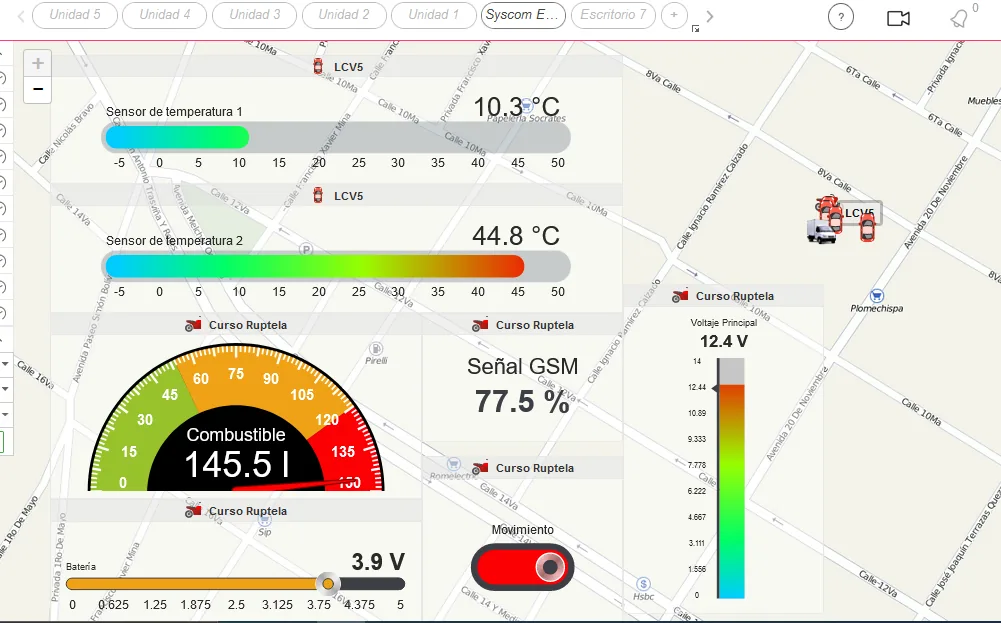Click the Batería slider handle
Image resolution: width=1001 pixels, height=623 pixels.
point(327,583)
